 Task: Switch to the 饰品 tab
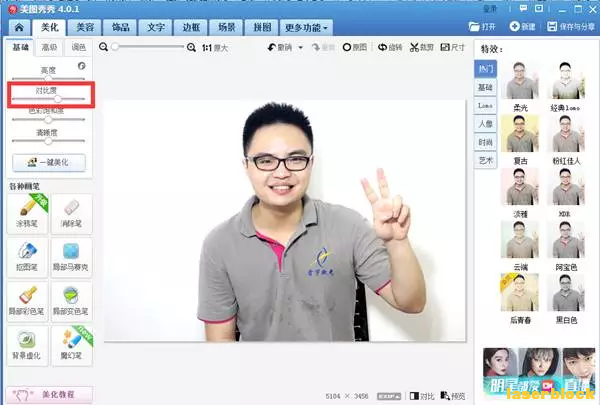click(120, 28)
